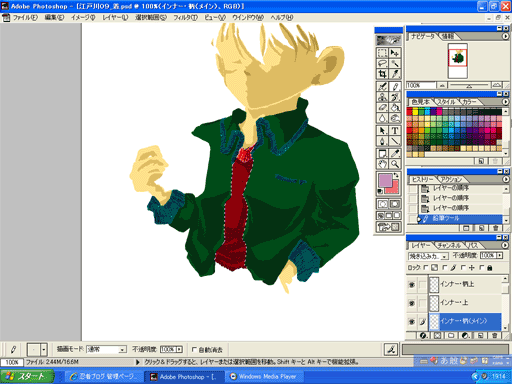Image resolution: width=512 pixels, height=384 pixels.
Task: Select the Path Selection arrow tool
Action: pos(382,130)
